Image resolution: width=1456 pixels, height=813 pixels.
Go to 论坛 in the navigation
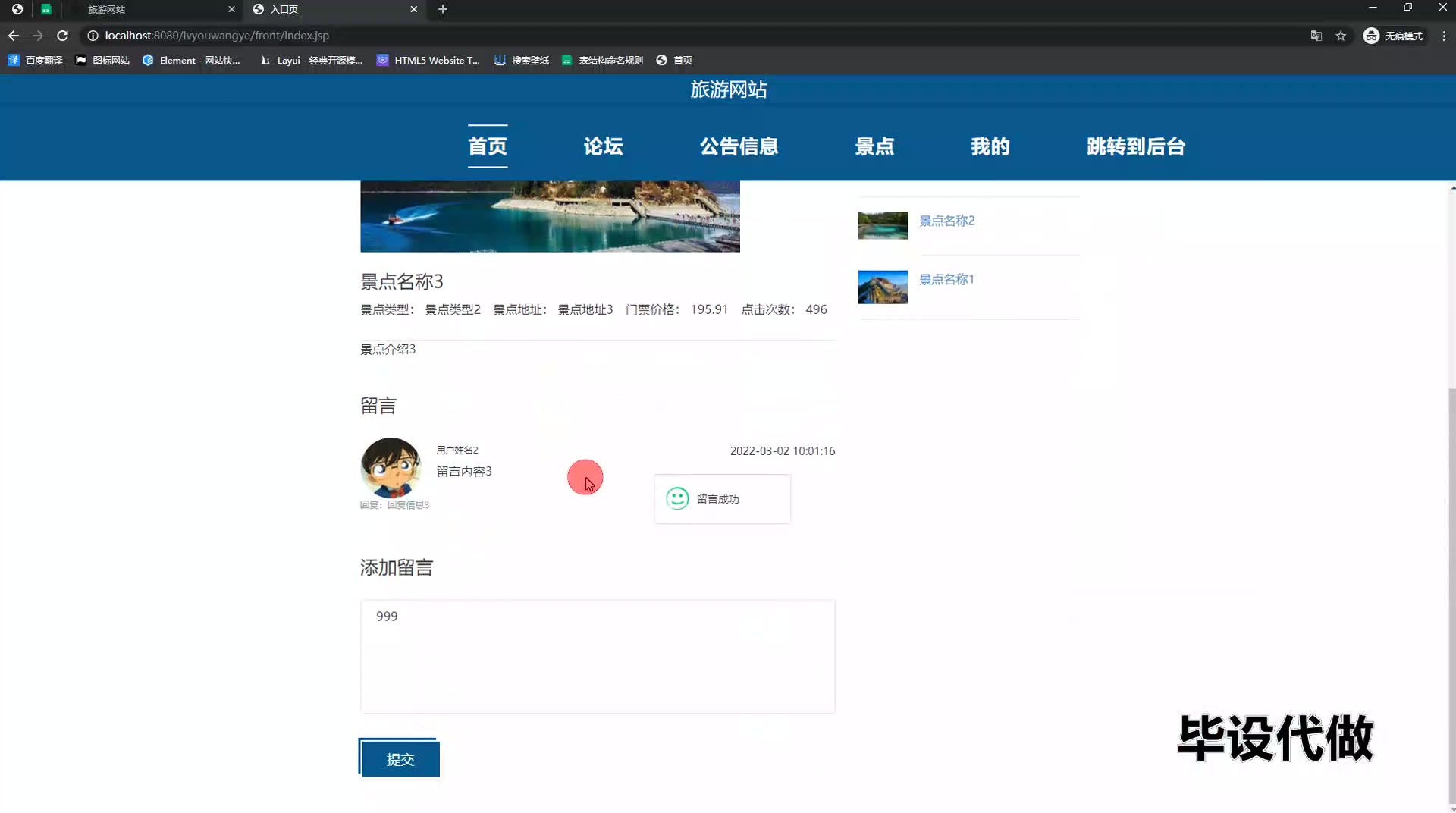(603, 146)
